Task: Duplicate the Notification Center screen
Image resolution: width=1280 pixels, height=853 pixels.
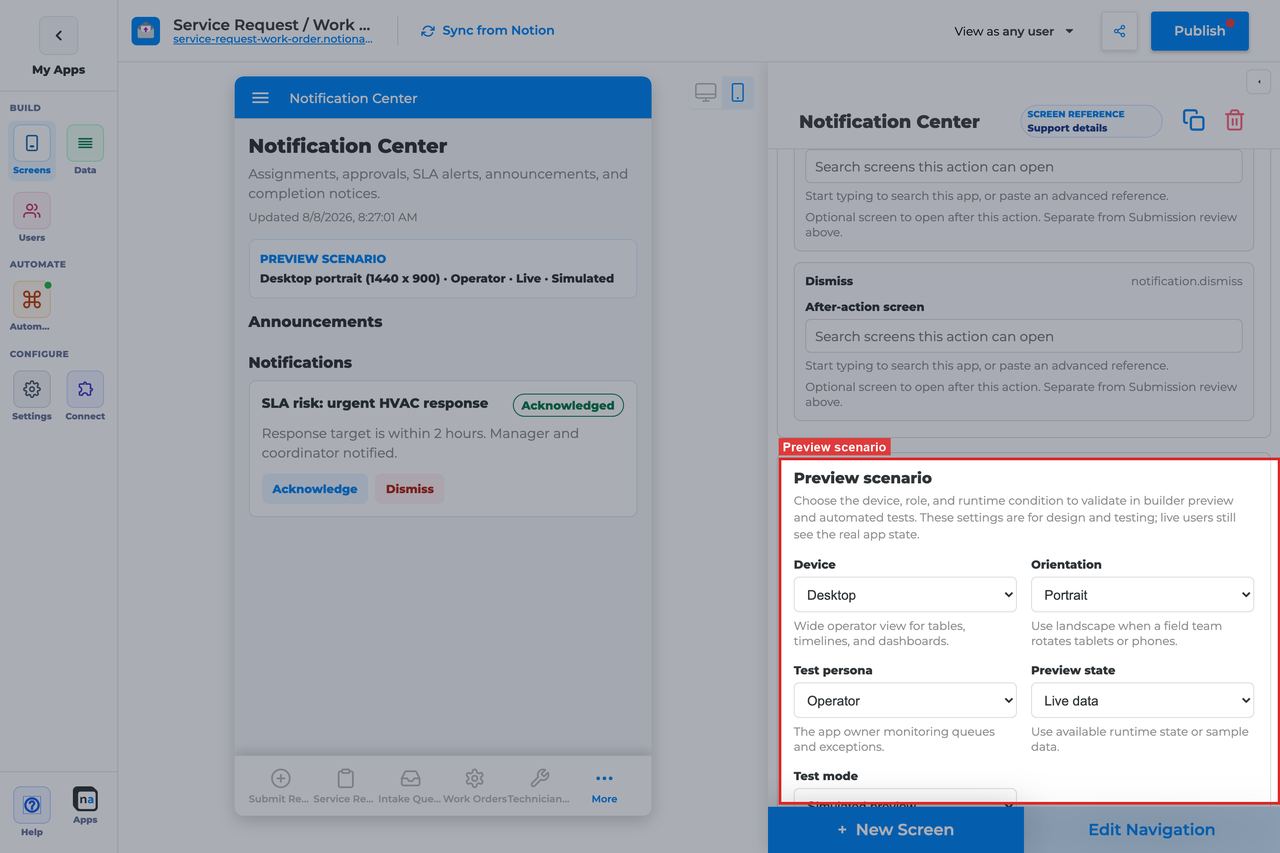Action: pos(1194,120)
